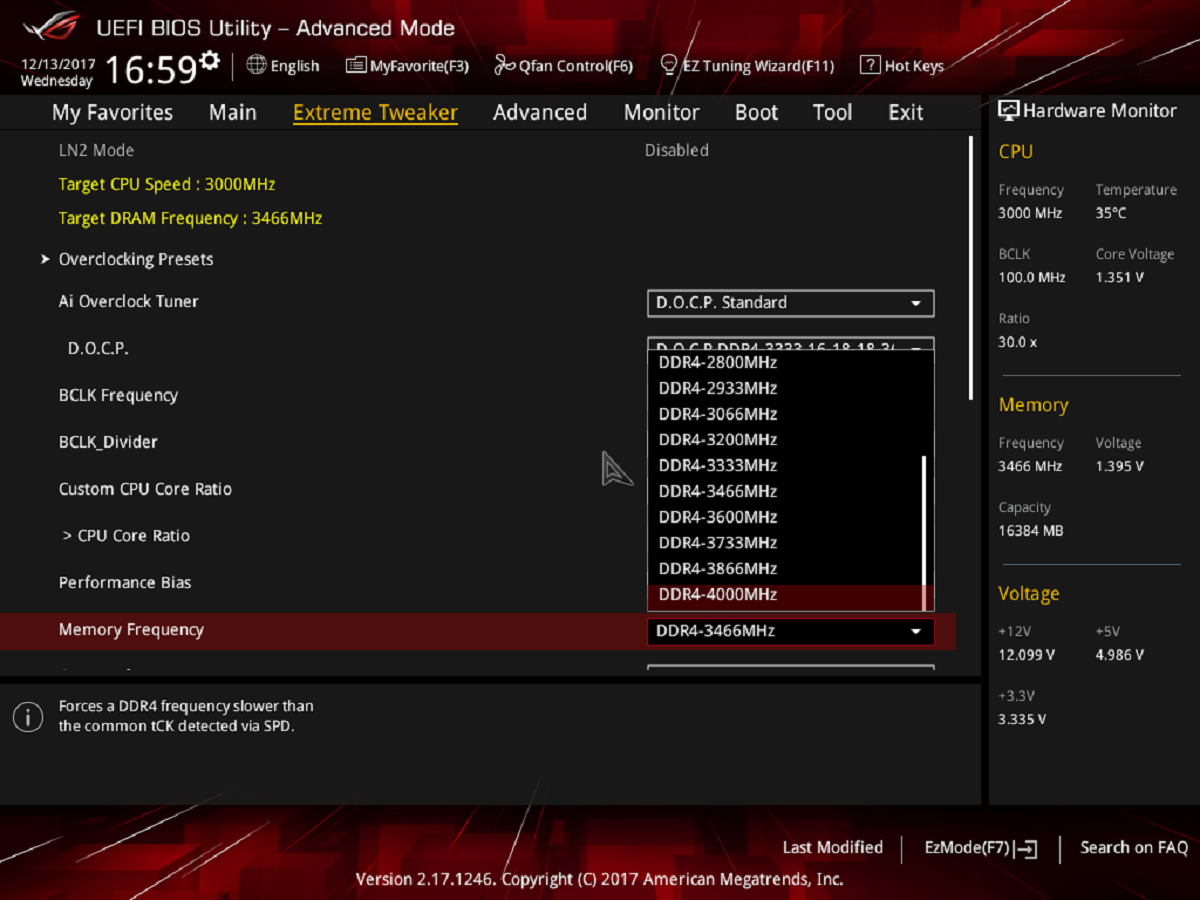
Task: Select the Extreme Tweaker tab
Action: [x=375, y=113]
